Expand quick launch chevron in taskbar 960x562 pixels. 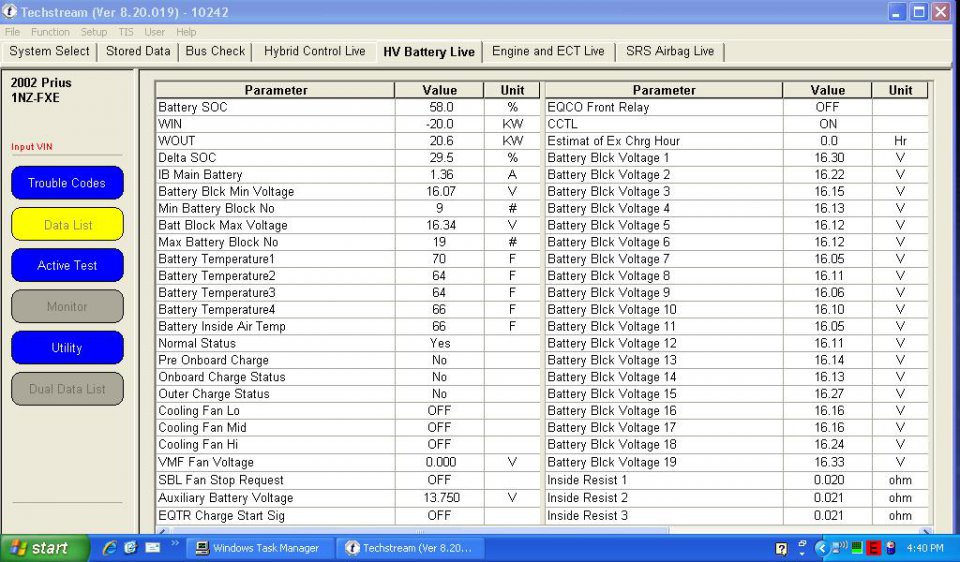pos(174,542)
